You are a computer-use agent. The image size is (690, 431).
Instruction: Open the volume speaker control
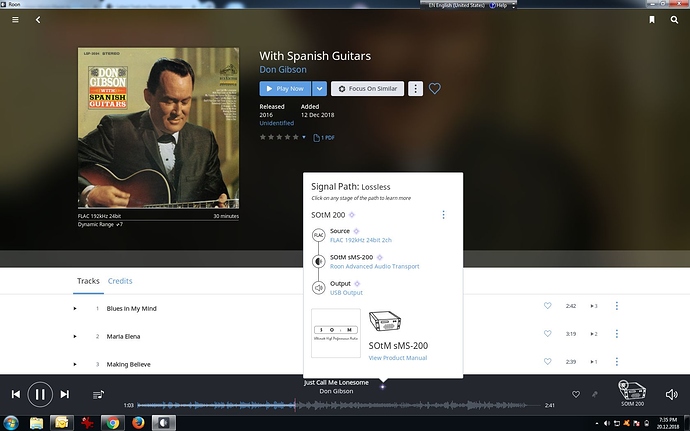672,394
